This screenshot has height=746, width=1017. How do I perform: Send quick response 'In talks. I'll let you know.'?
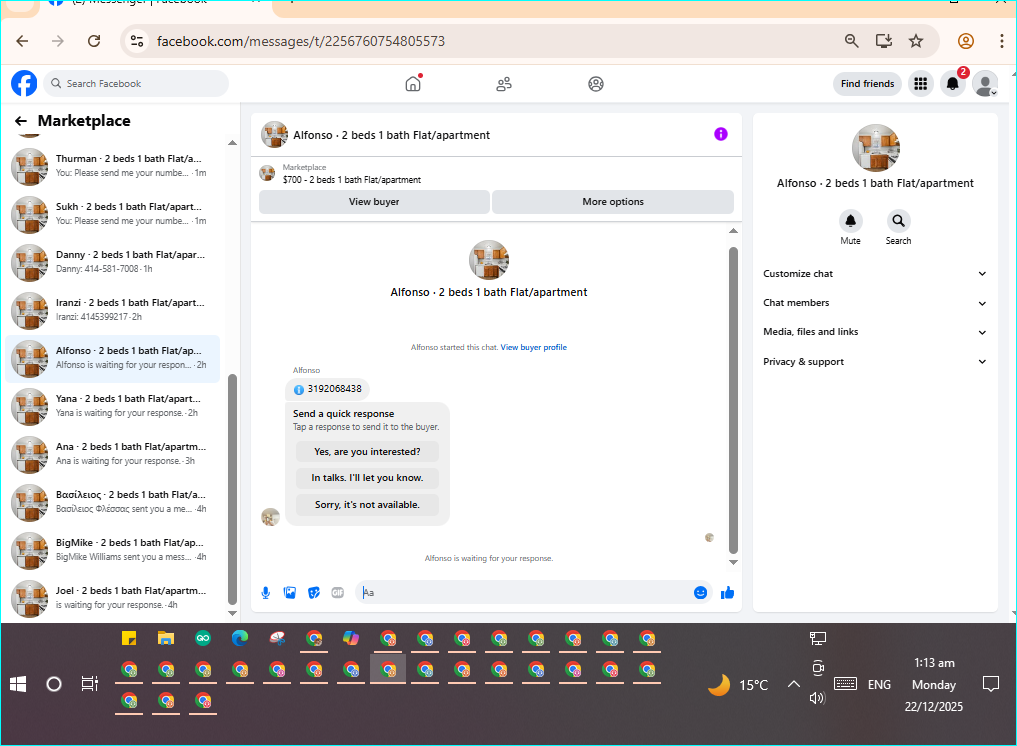[367, 478]
